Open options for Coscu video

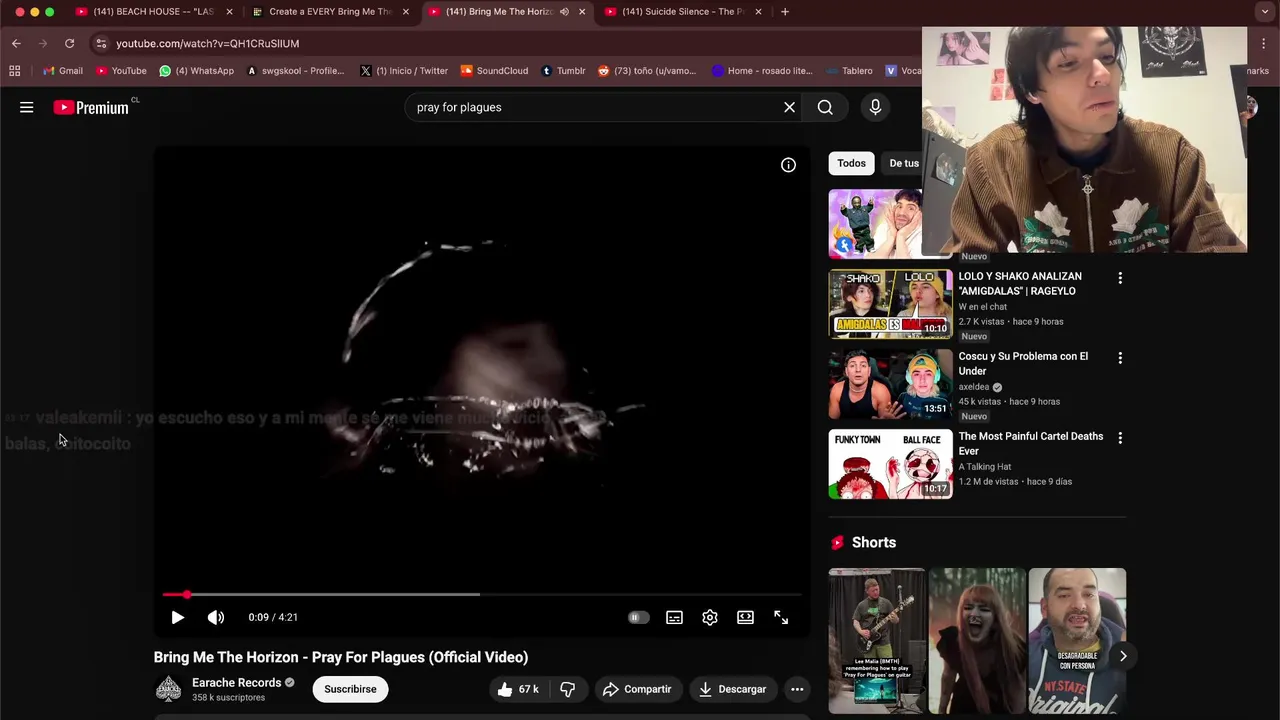click(1120, 358)
